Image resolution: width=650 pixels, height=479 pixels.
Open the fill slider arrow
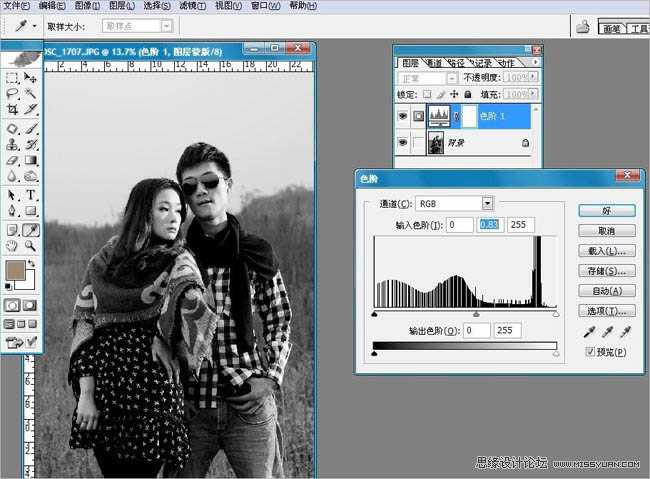pos(533,94)
